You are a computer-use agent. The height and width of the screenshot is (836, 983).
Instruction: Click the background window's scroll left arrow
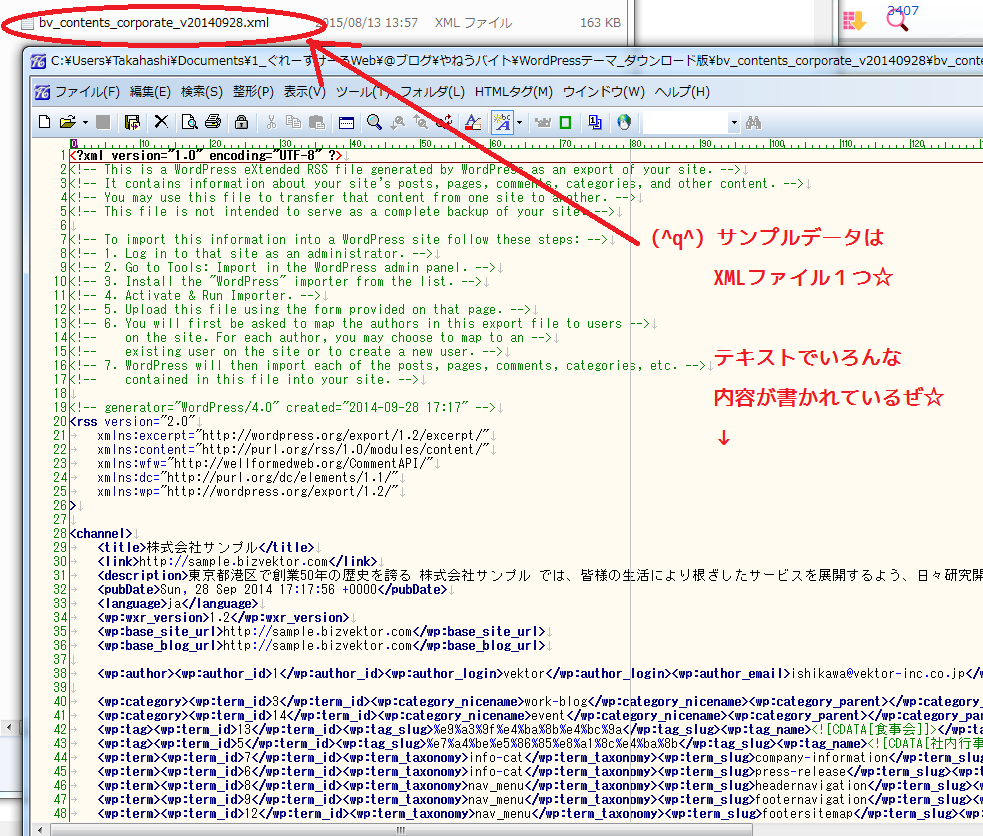(9, 728)
